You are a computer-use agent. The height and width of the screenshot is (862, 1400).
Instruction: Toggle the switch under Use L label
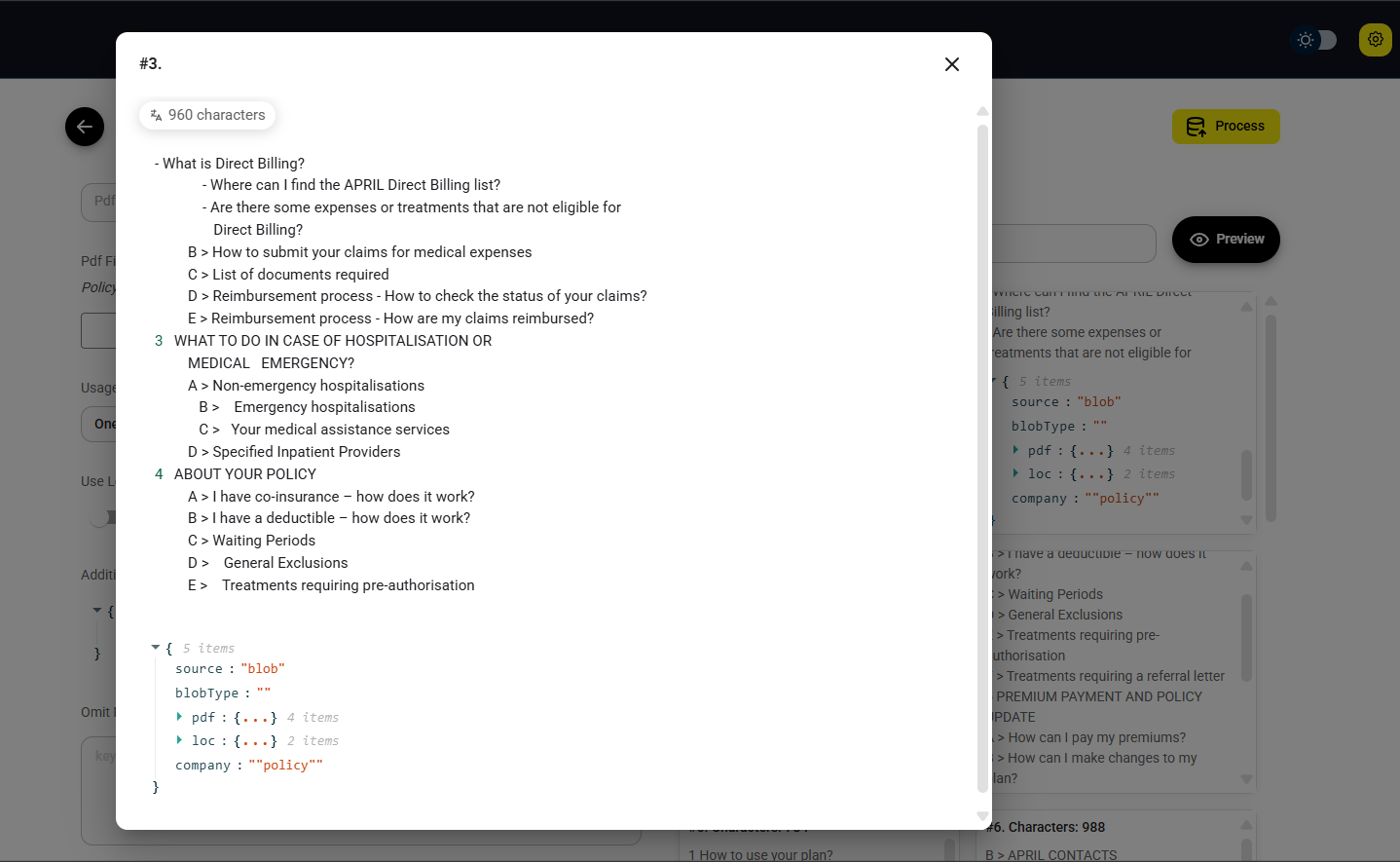point(103,518)
